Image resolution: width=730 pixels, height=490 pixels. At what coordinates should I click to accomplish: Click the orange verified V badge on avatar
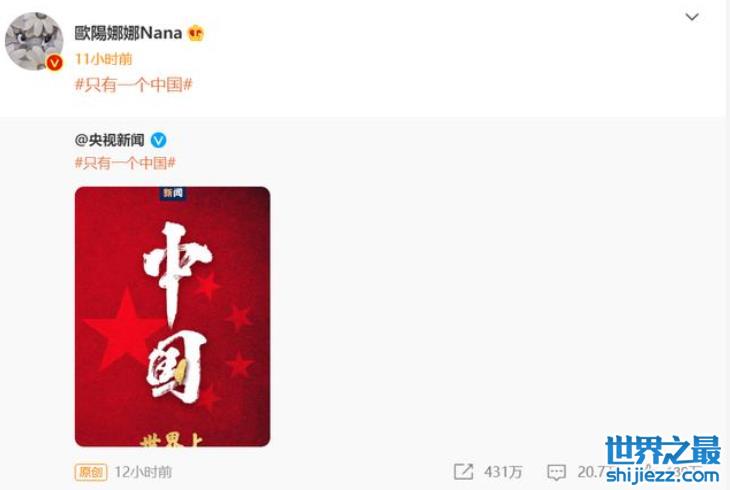(54, 62)
